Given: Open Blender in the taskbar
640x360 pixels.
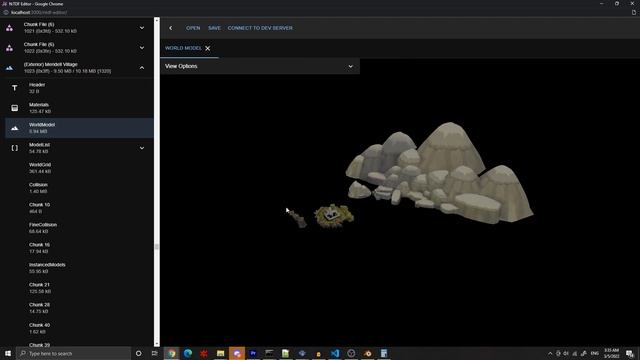Looking at the screenshot, I should click(x=368, y=353).
